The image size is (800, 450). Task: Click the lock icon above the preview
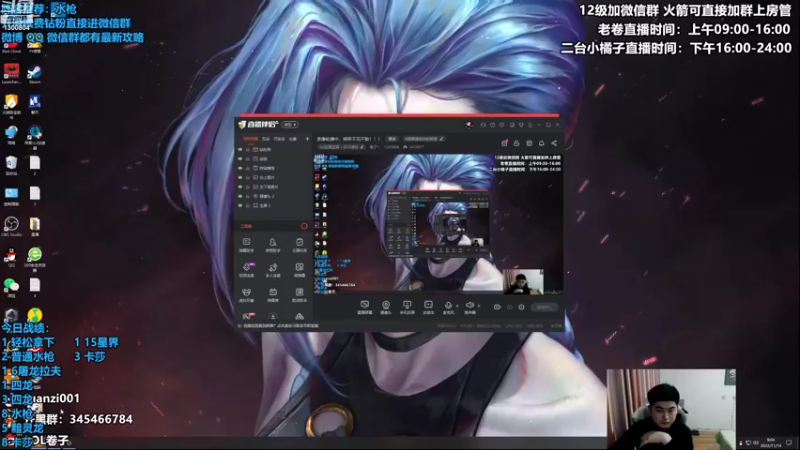(516, 143)
